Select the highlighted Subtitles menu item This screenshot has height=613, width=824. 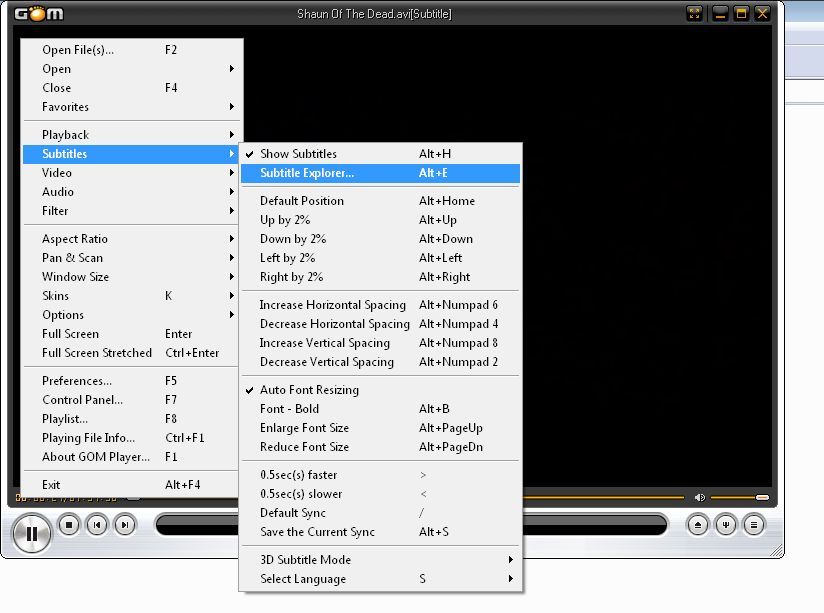[x=131, y=154]
